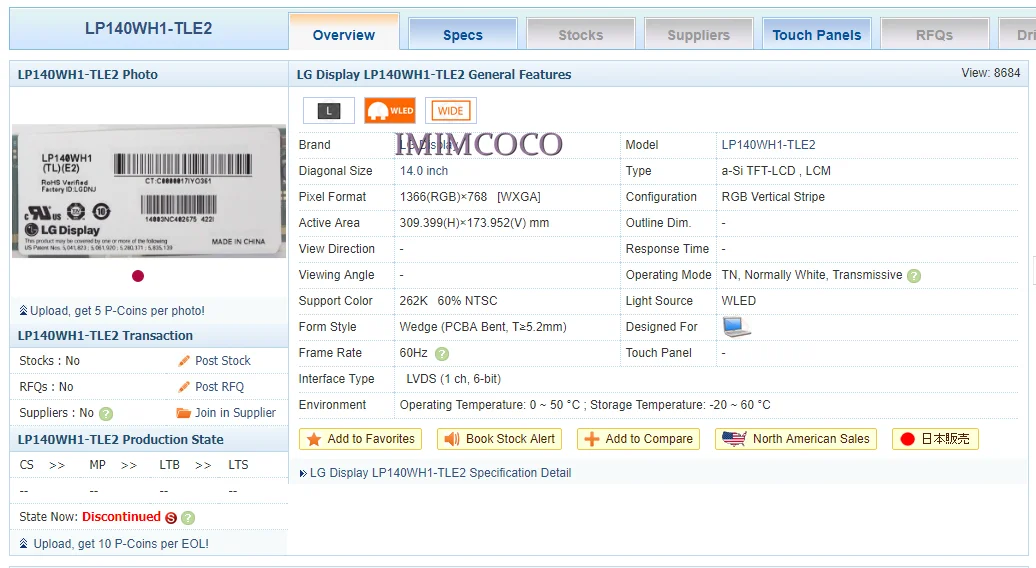The image size is (1036, 568).
Task: Click the discontinued red status icon
Action: click(170, 518)
